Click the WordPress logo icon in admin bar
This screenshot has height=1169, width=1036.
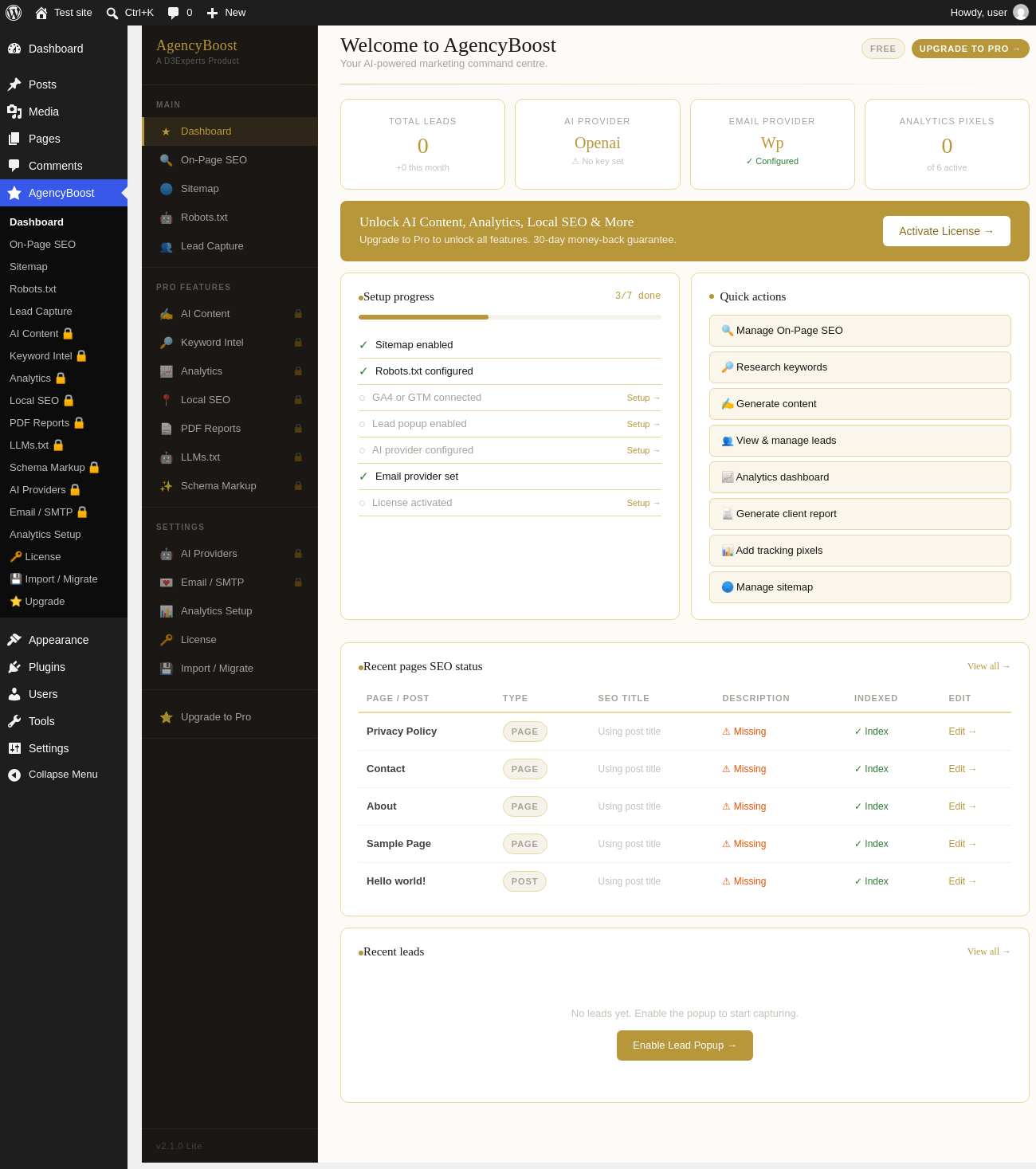click(14, 13)
